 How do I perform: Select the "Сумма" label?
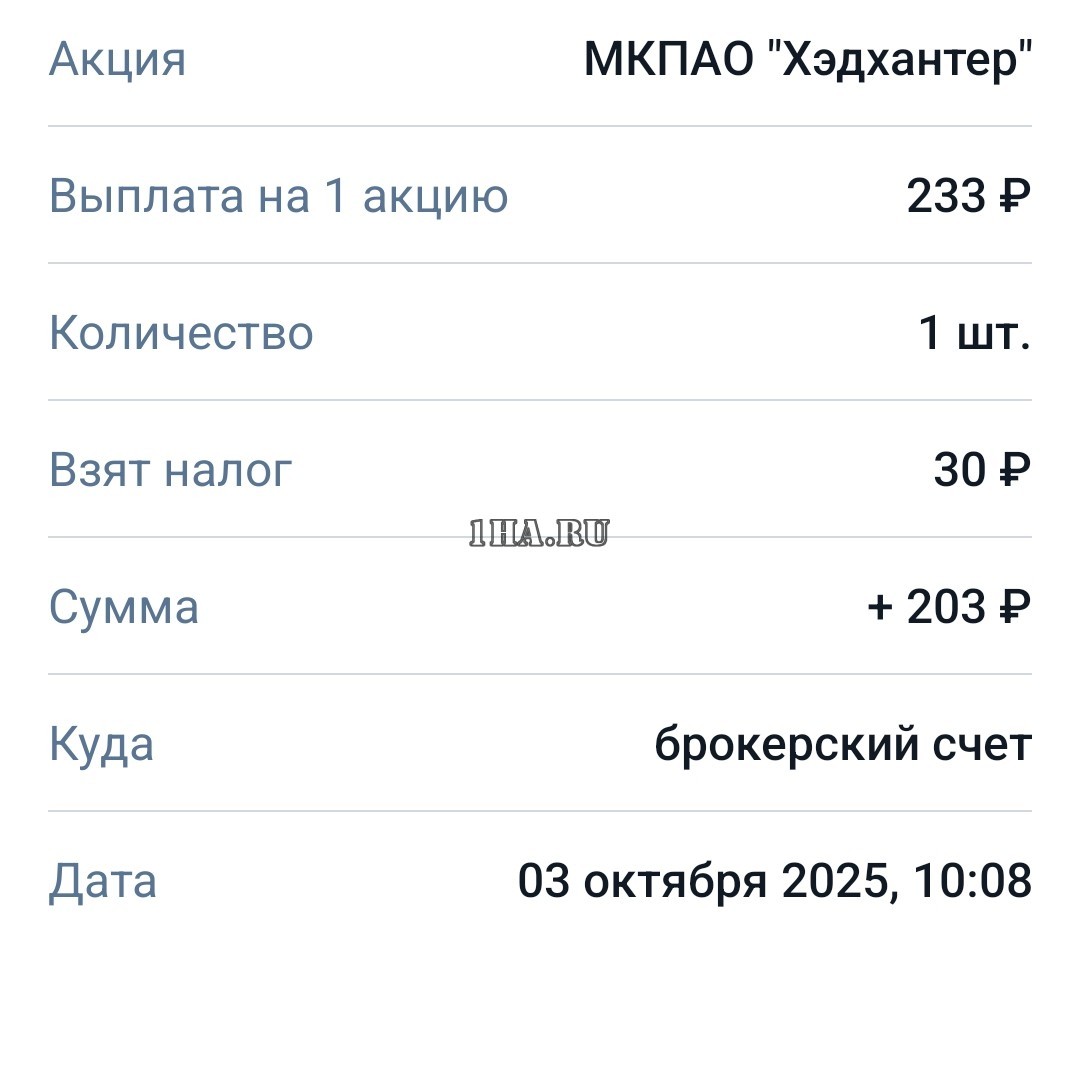124,607
